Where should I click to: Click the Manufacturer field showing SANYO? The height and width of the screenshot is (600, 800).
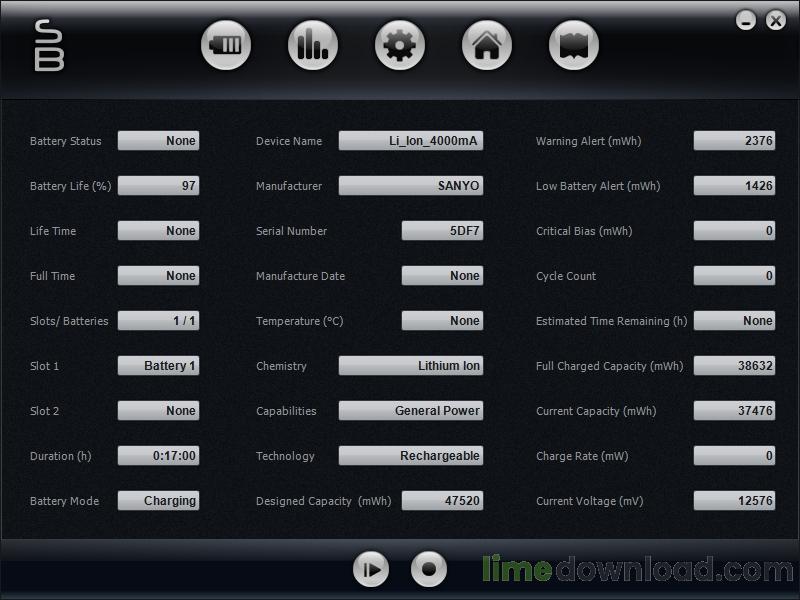point(410,186)
